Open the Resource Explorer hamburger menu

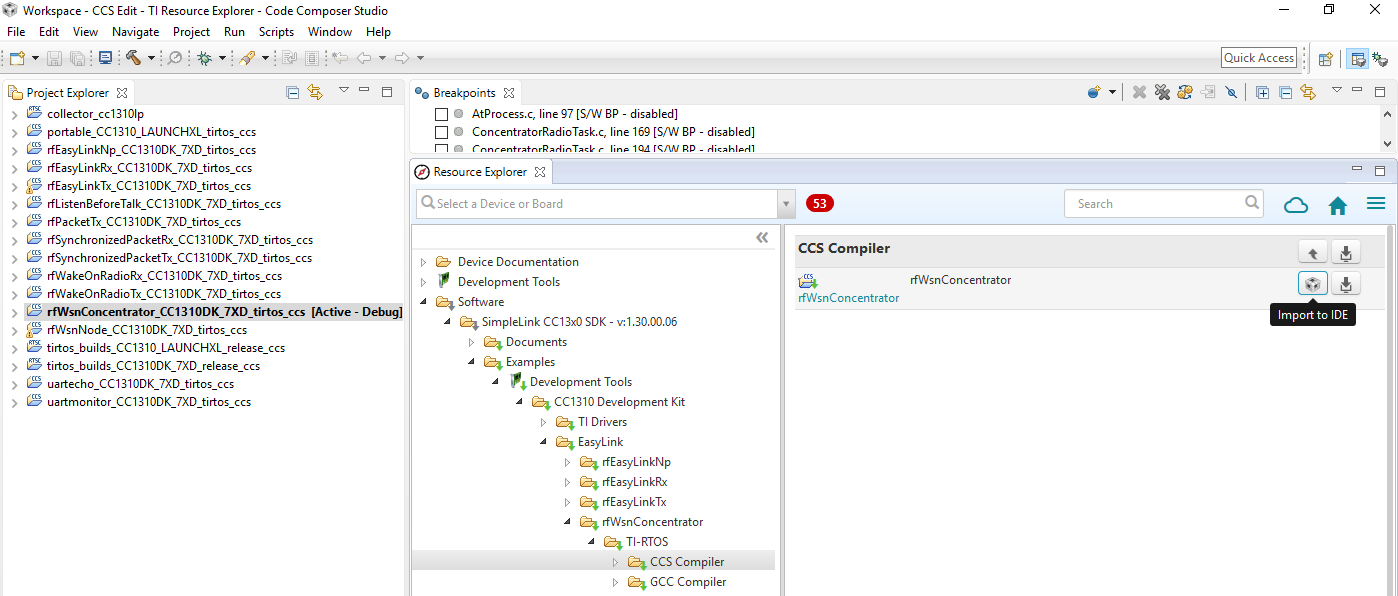pyautogui.click(x=1376, y=203)
